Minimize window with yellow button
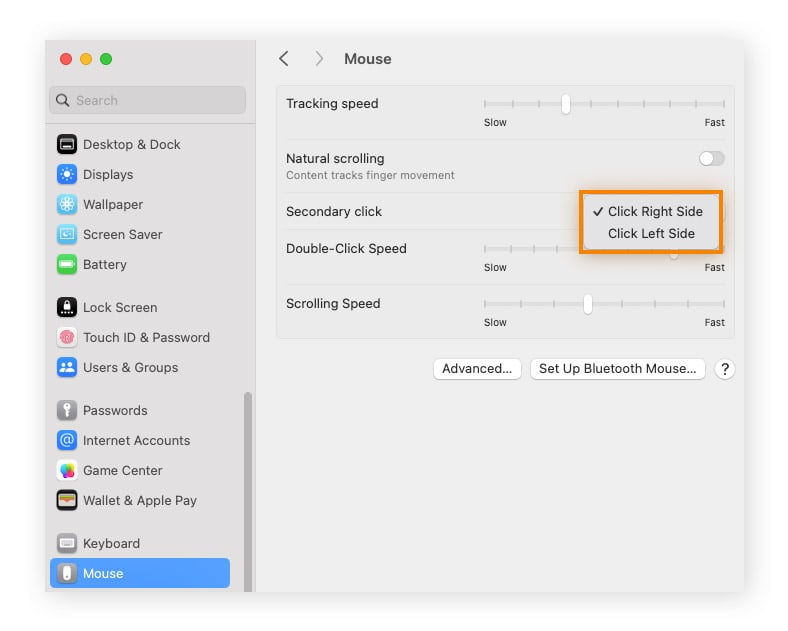This screenshot has width=788, height=631. coord(86,59)
